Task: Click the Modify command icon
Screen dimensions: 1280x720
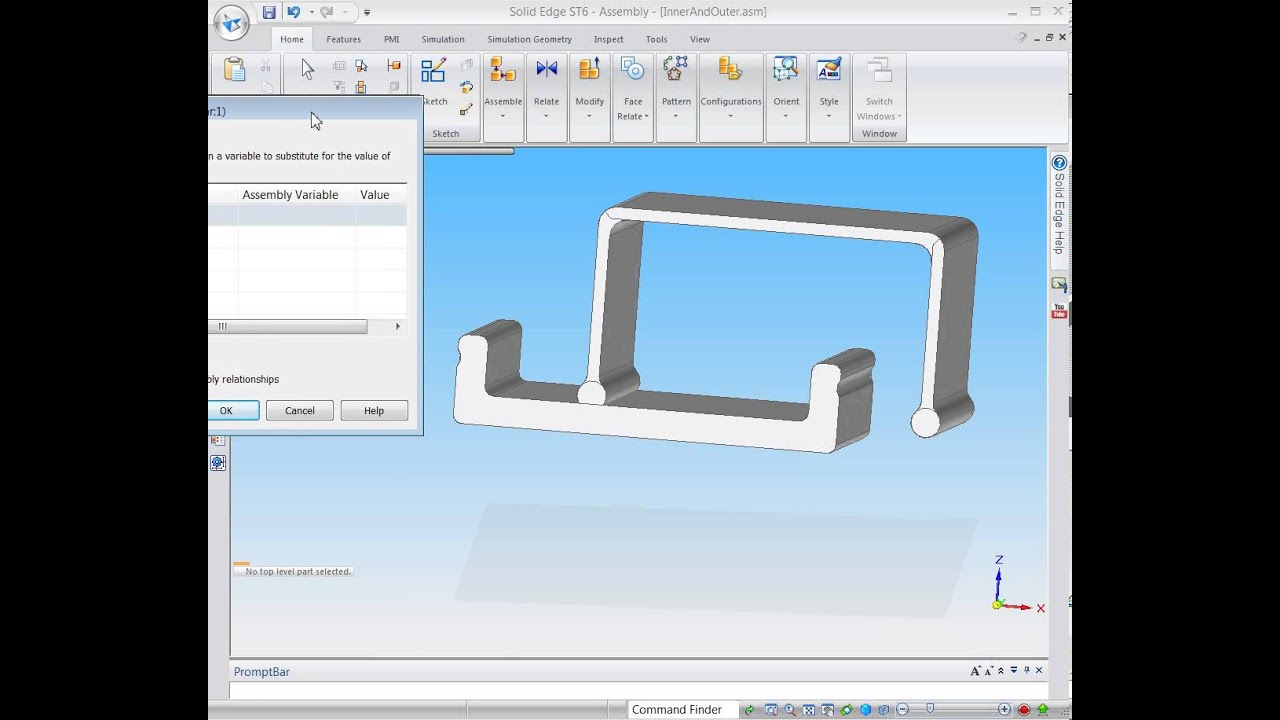Action: coord(589,69)
